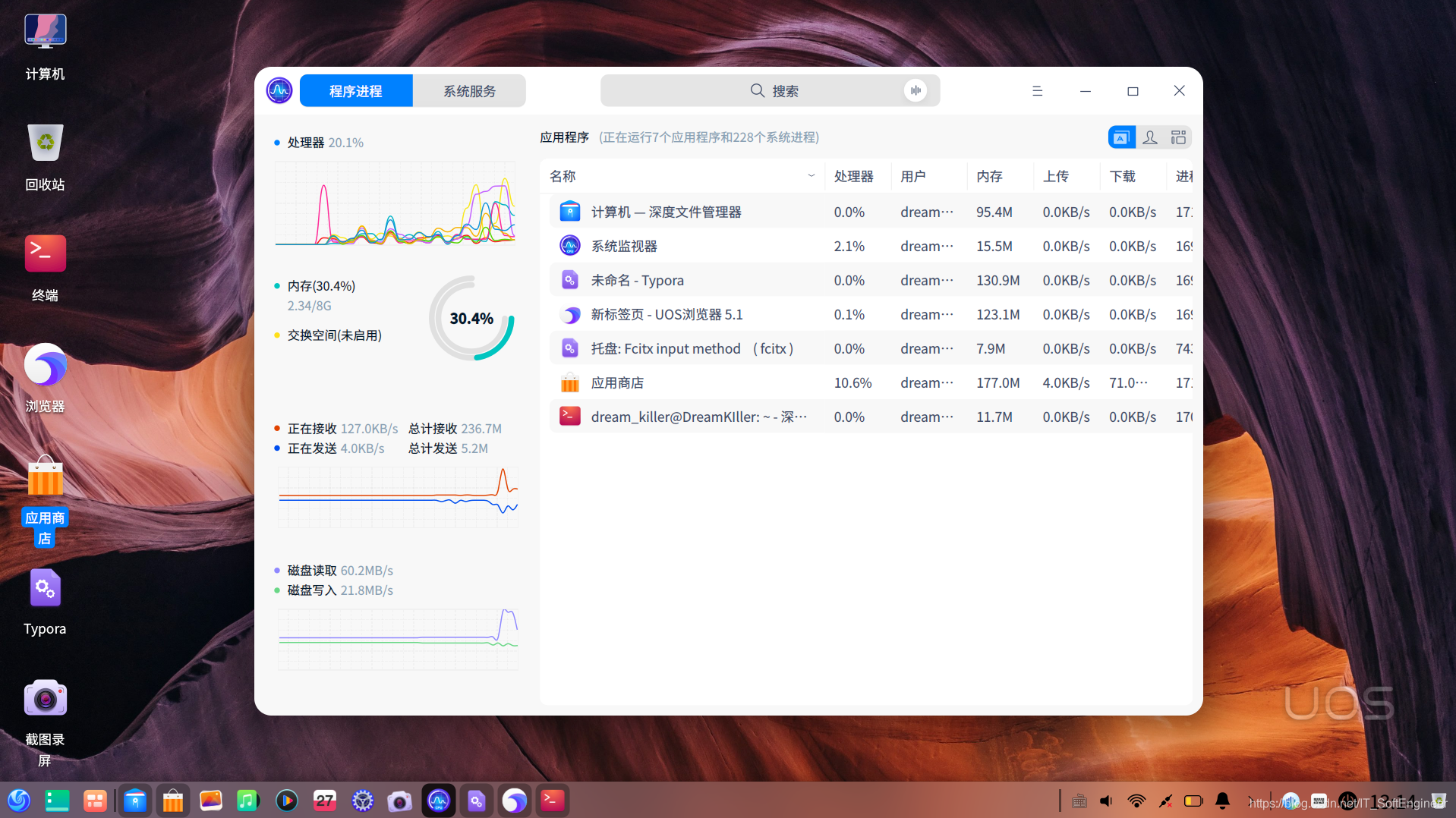Viewport: 1456px width, 818px height.
Task: Sort by 用户 column header
Action: (x=929, y=176)
